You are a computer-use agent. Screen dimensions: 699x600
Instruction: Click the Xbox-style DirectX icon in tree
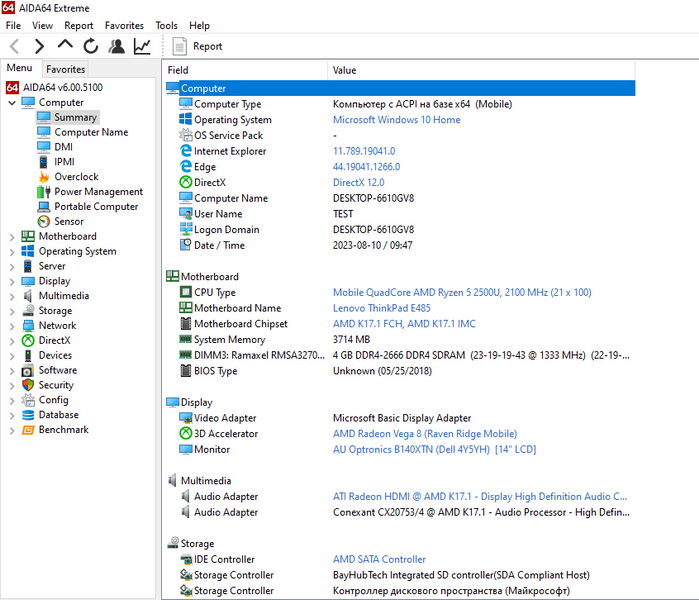click(28, 341)
